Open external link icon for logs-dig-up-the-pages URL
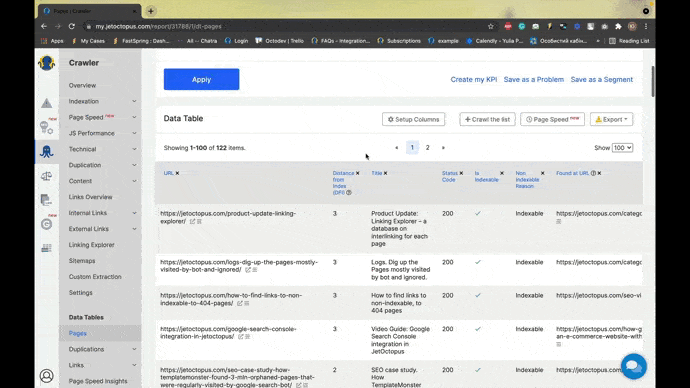690x388 pixels. point(248,270)
